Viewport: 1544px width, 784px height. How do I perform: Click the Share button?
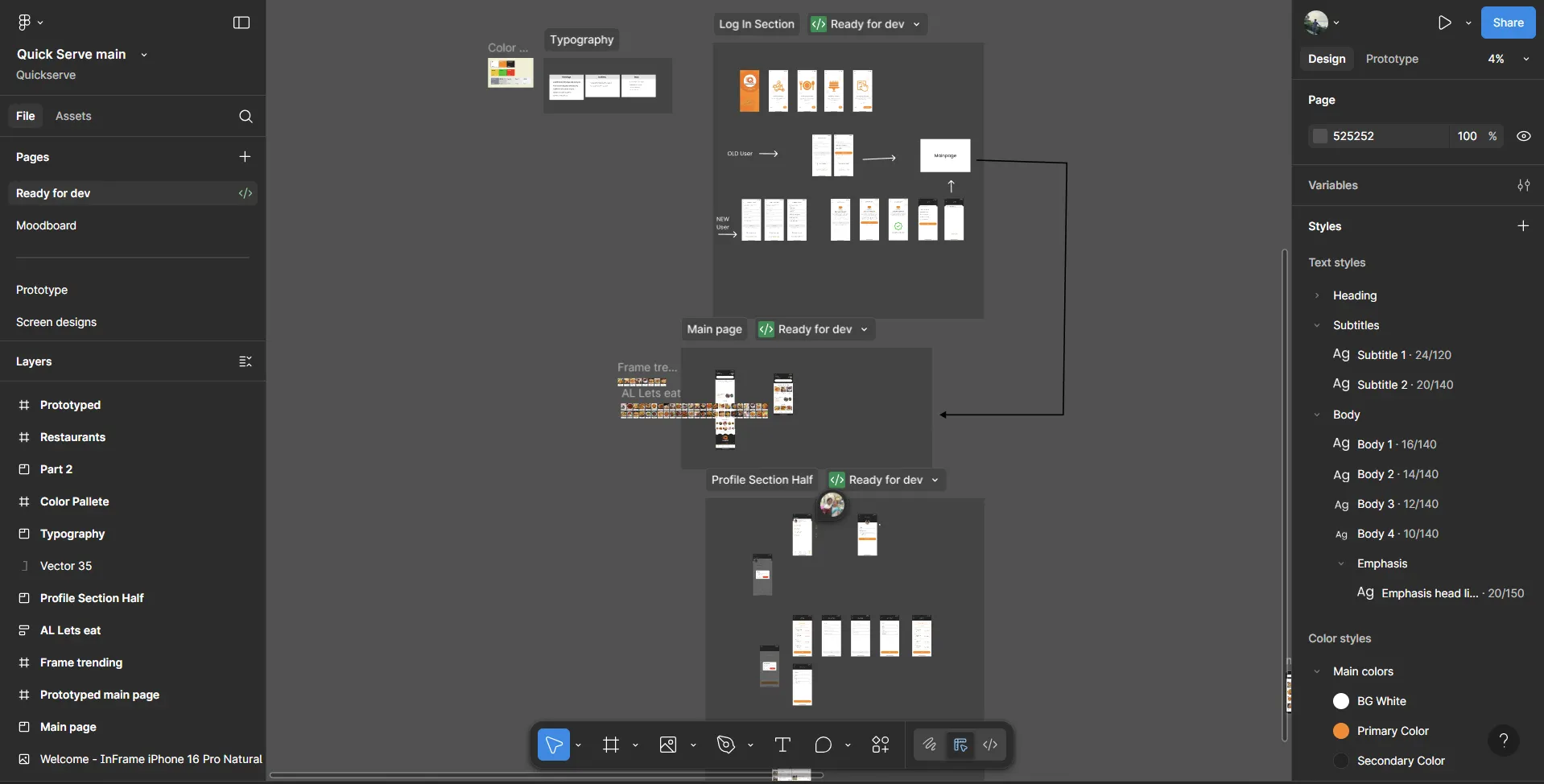tap(1508, 23)
